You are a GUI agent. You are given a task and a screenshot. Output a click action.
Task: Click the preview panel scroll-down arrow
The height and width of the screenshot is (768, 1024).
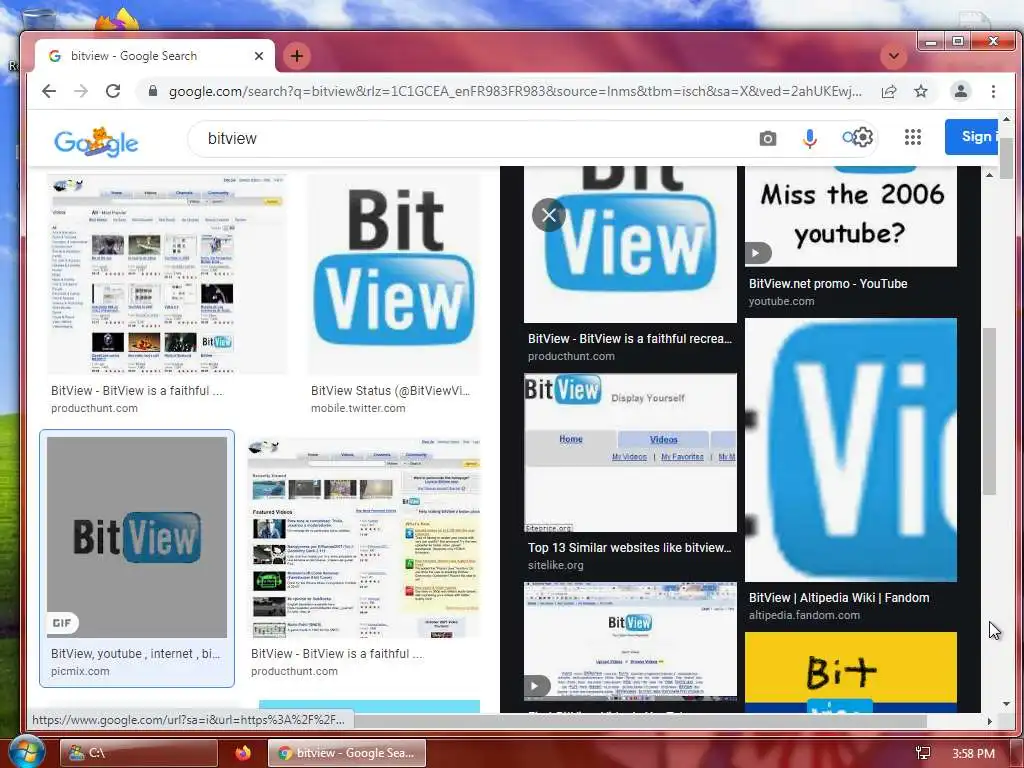1006,704
